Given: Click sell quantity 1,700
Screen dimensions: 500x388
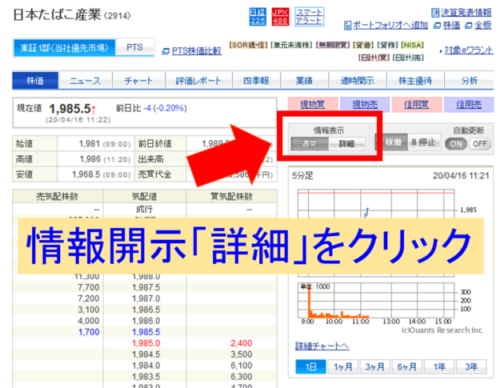Looking at the screenshot, I should tap(89, 332).
